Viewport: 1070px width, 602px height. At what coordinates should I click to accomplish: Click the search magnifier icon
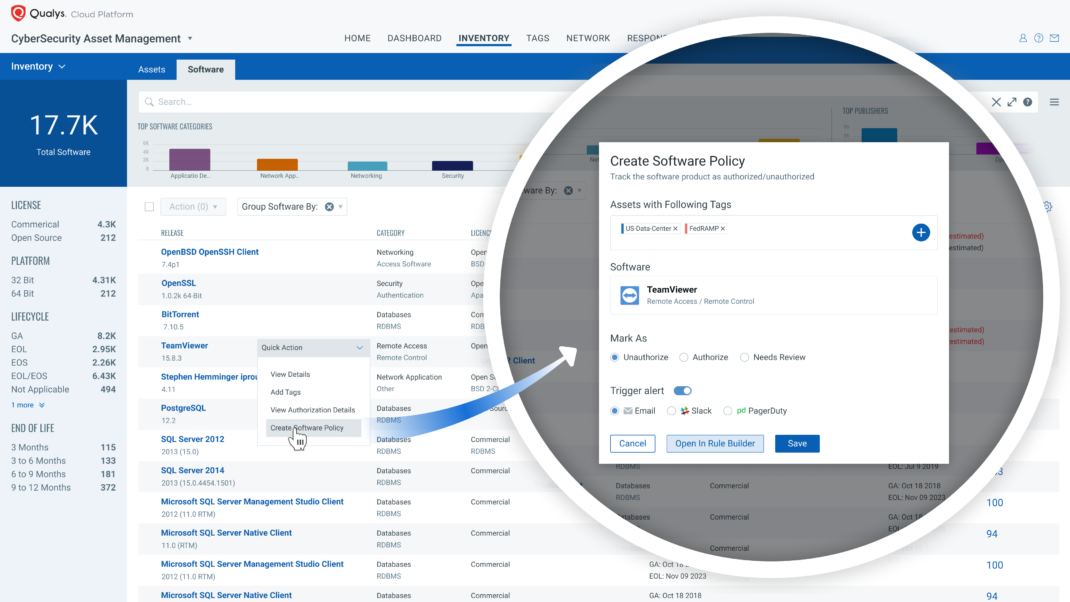(x=149, y=102)
